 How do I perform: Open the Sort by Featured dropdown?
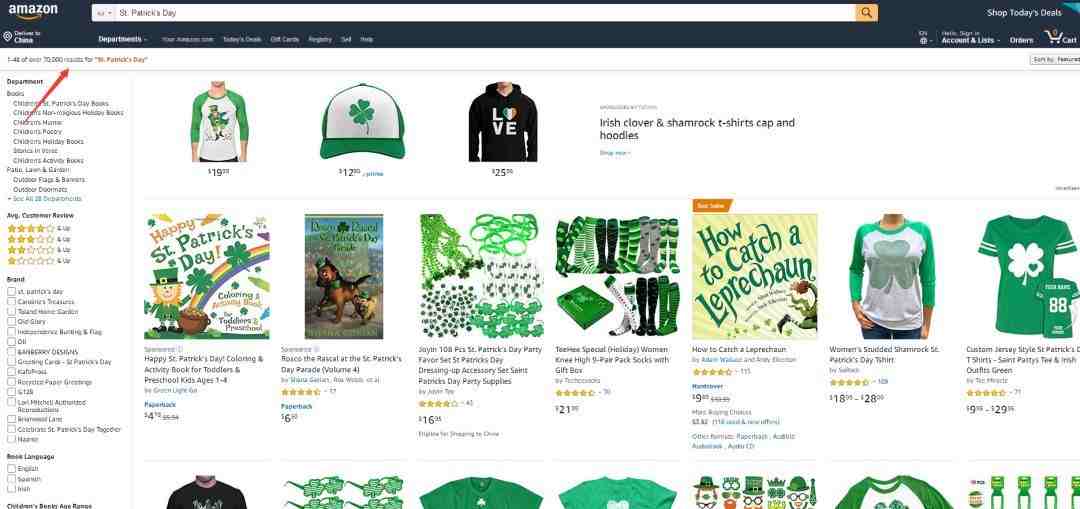coord(1055,60)
